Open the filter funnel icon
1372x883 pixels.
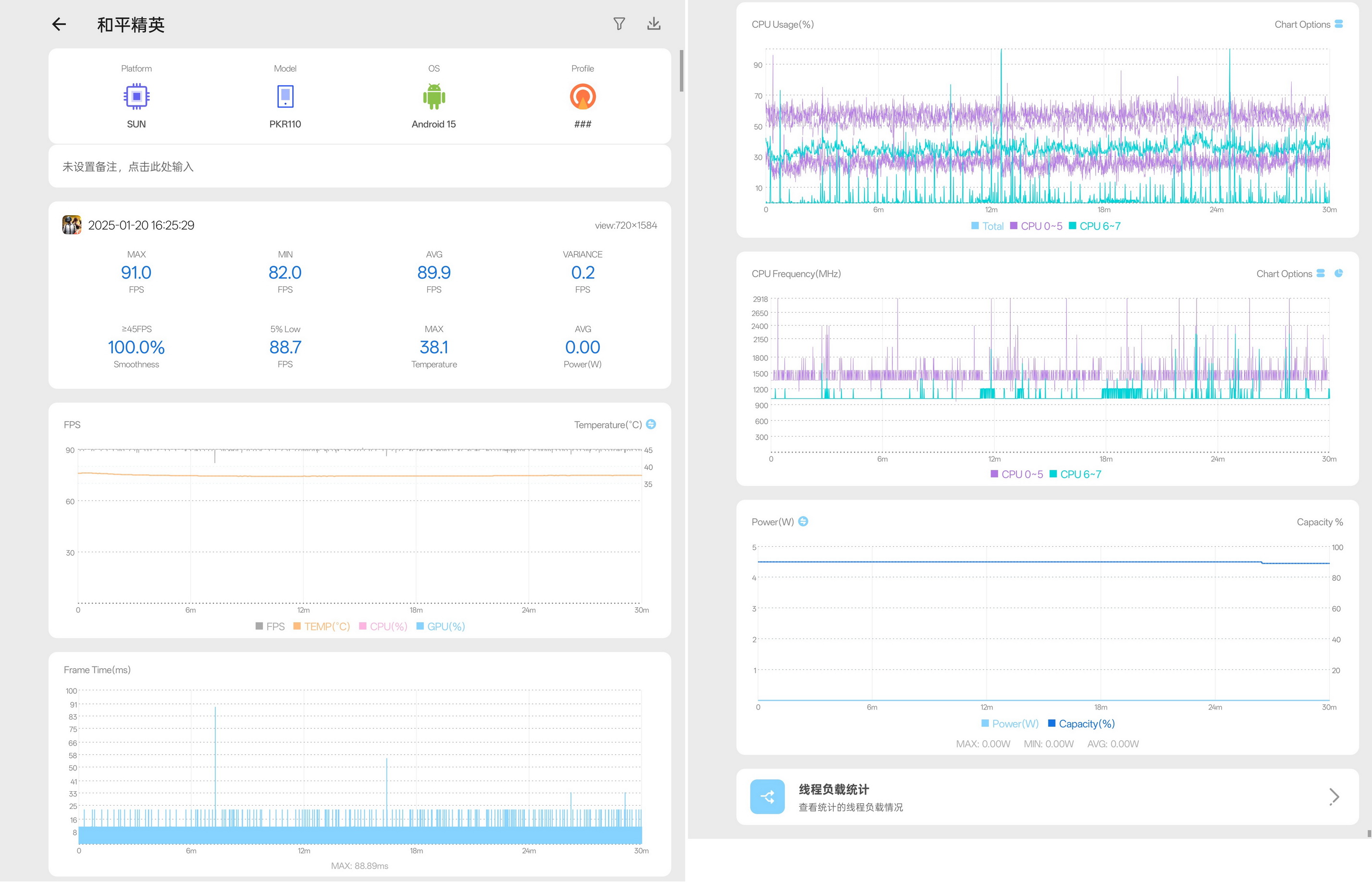[619, 24]
